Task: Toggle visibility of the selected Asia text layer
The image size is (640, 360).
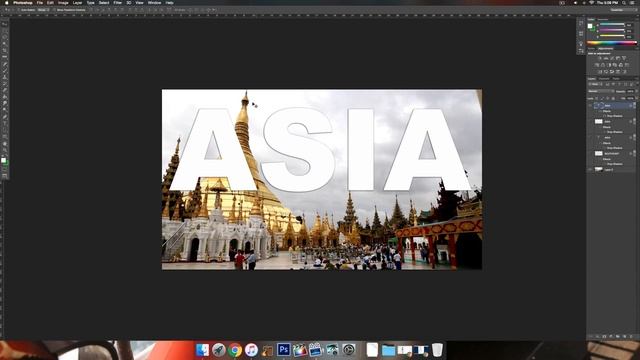Action: (x=590, y=106)
